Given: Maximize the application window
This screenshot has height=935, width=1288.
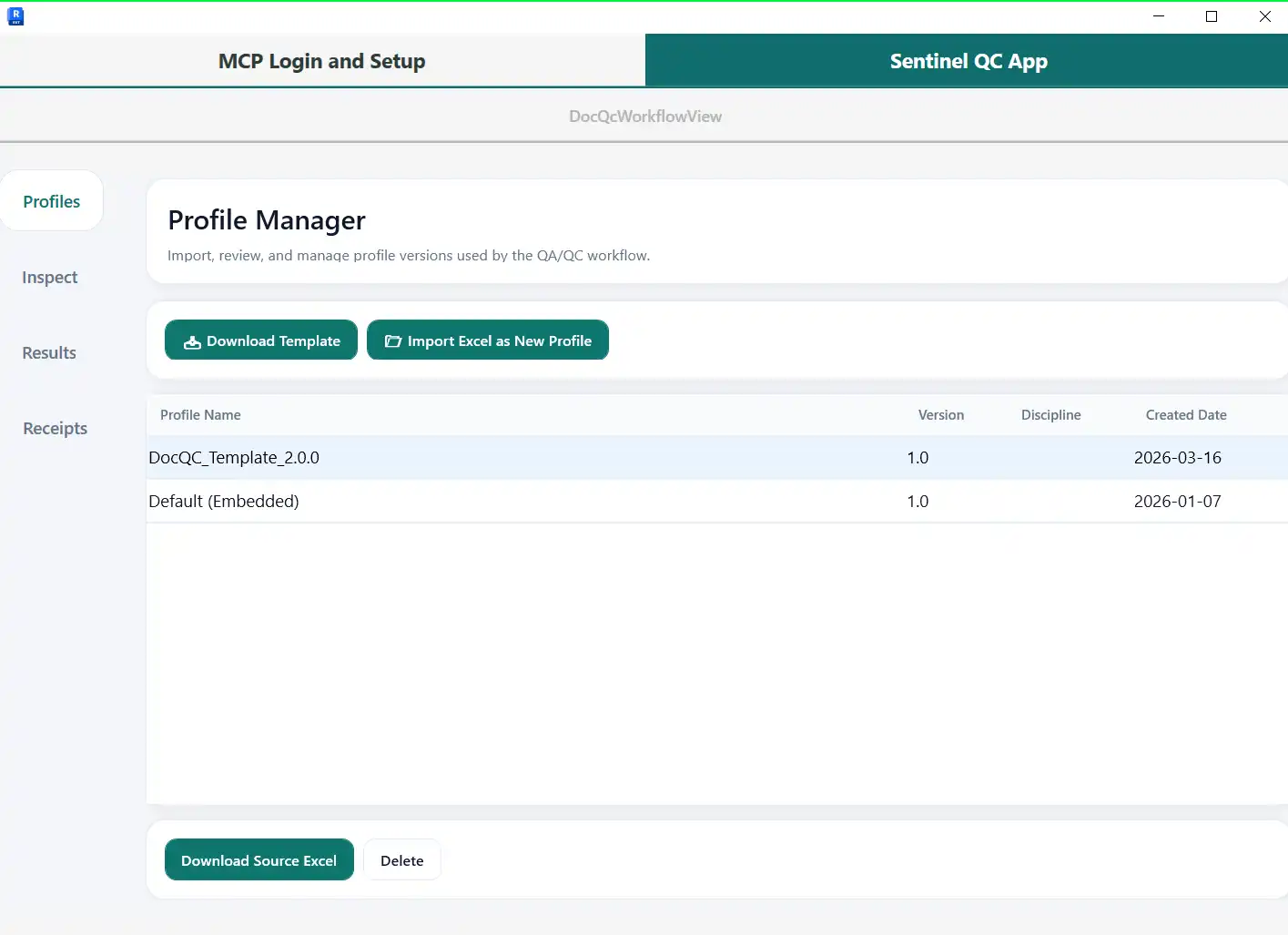Looking at the screenshot, I should click(1212, 16).
